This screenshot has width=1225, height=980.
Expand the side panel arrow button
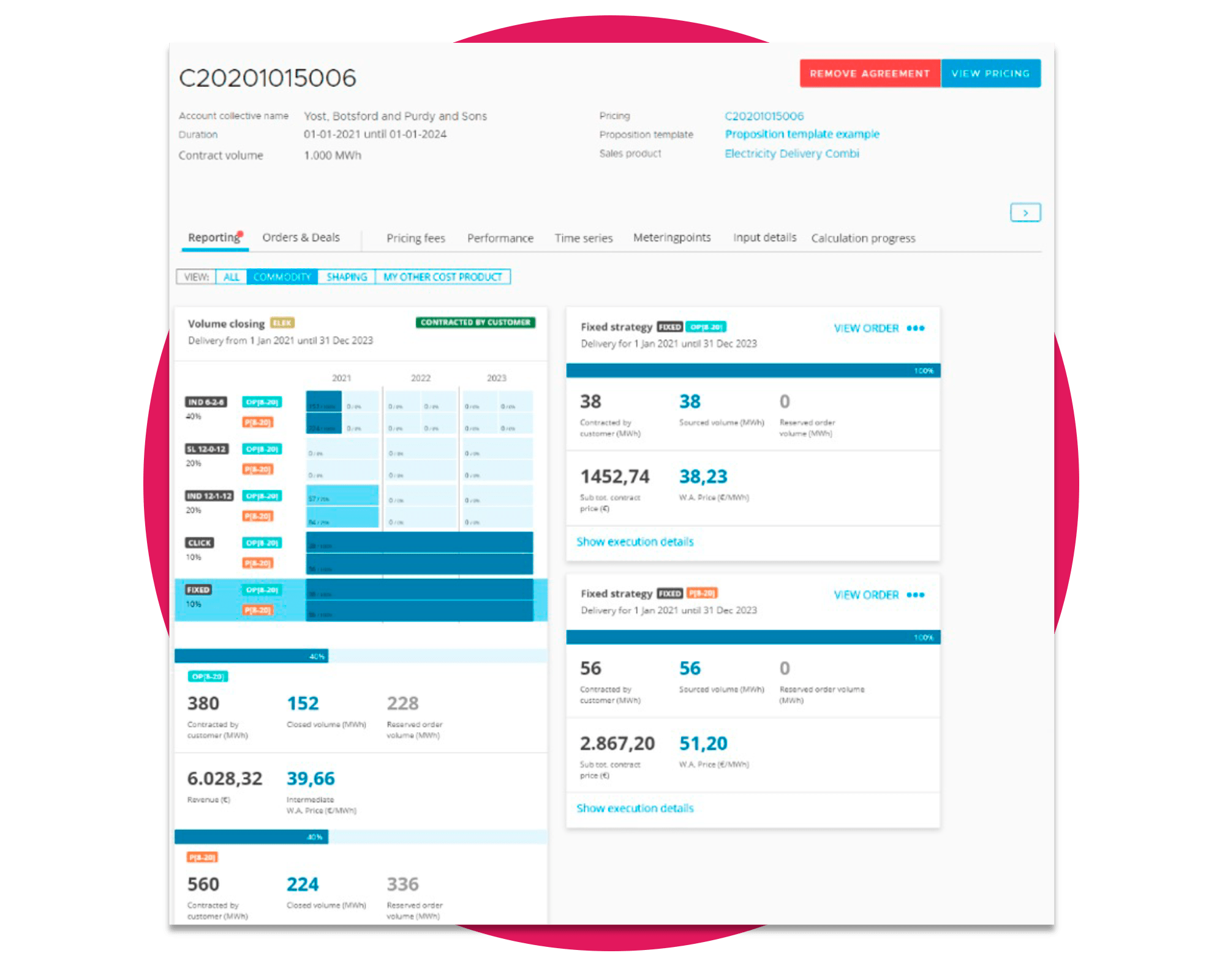click(x=1025, y=213)
